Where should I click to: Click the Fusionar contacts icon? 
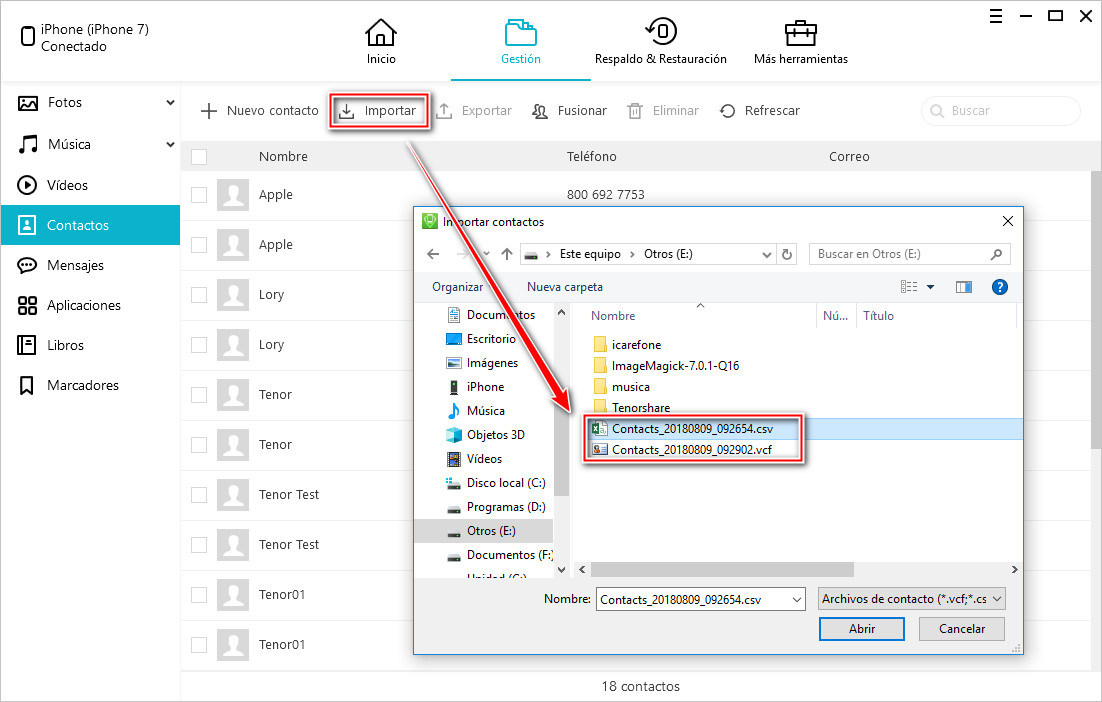click(x=540, y=111)
